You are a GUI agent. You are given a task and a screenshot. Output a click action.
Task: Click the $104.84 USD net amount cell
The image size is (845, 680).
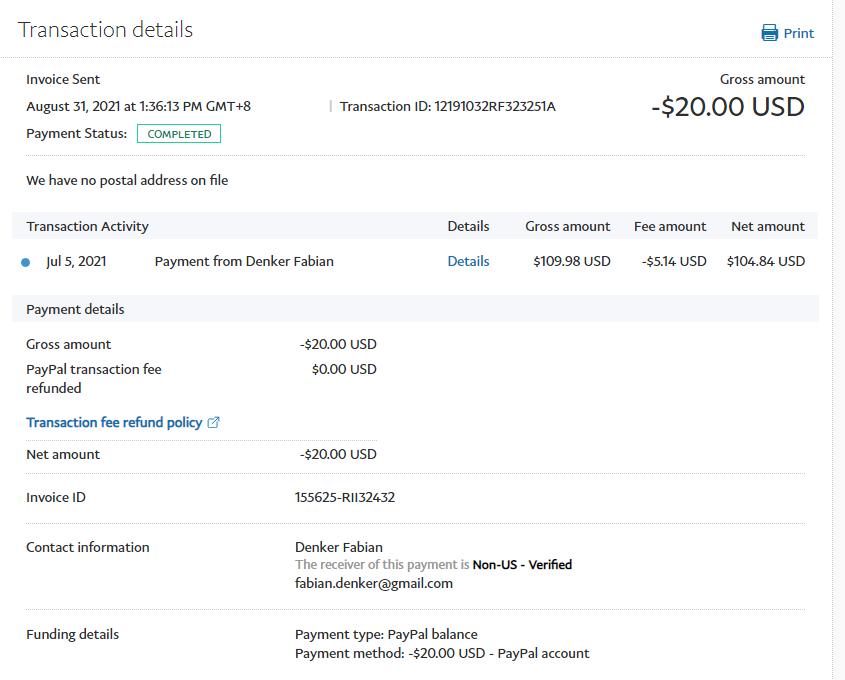tap(765, 261)
